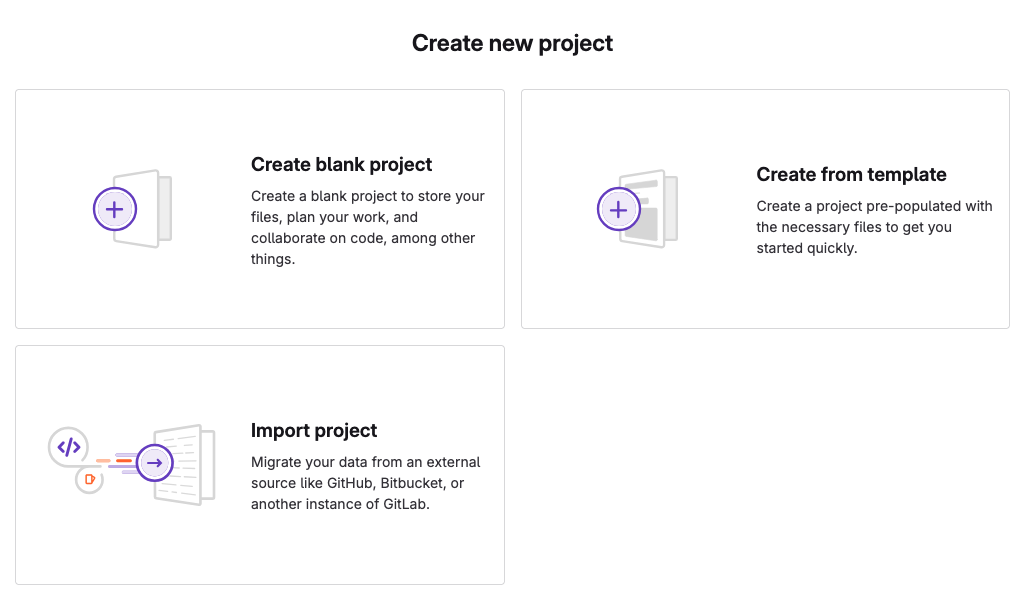Click the plus icon on template card
The image size is (1025, 599).
tap(619, 209)
